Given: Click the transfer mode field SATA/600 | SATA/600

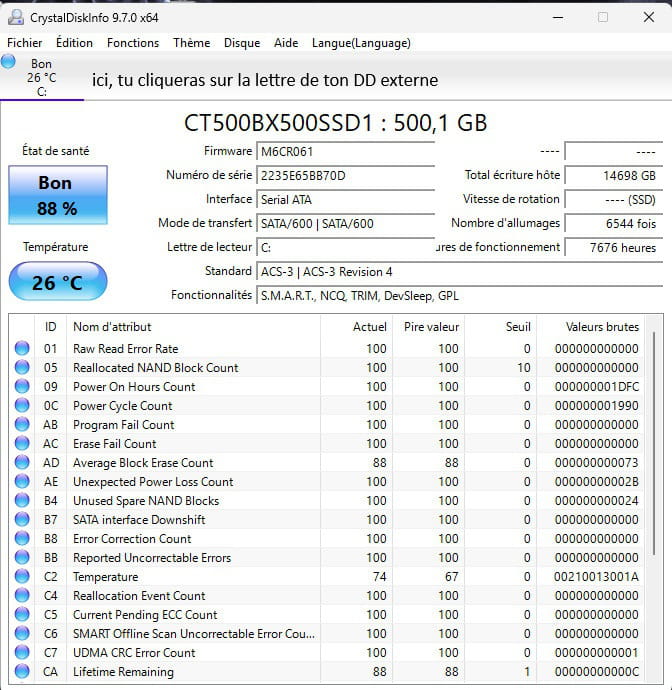Looking at the screenshot, I should click(345, 224).
